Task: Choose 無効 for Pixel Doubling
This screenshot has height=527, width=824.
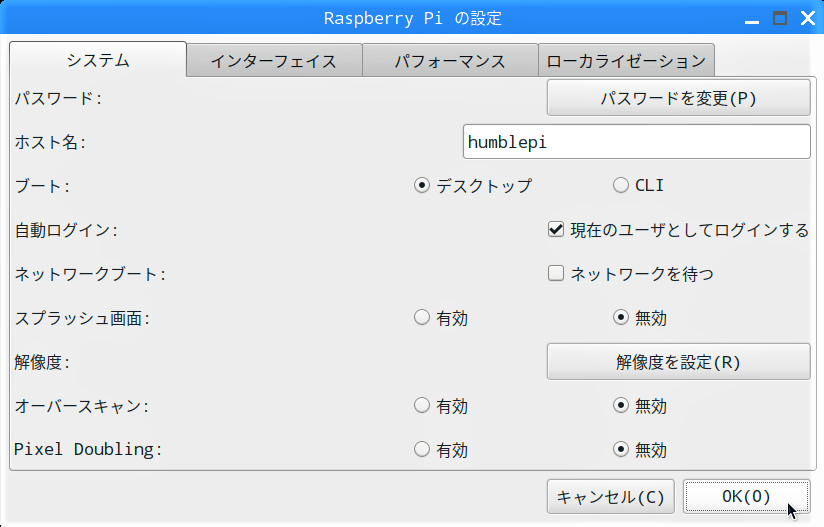Action: [x=640, y=450]
